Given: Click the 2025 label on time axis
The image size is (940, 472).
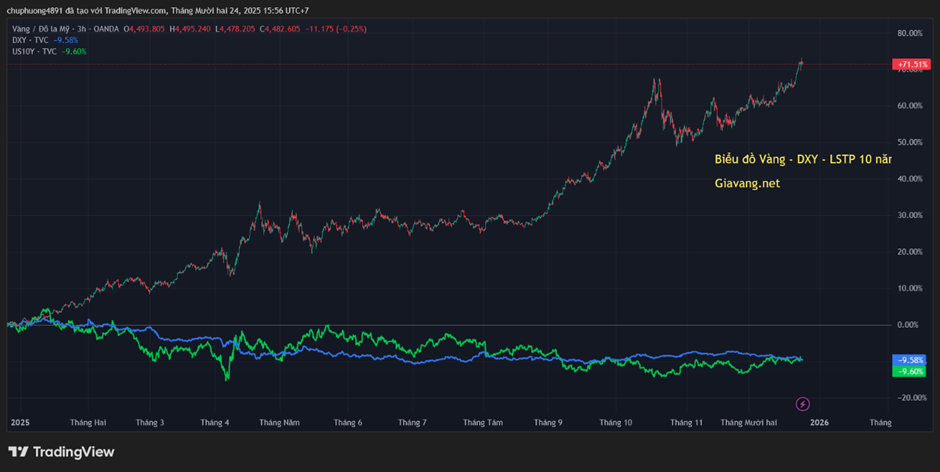Looking at the screenshot, I should click(x=20, y=423).
